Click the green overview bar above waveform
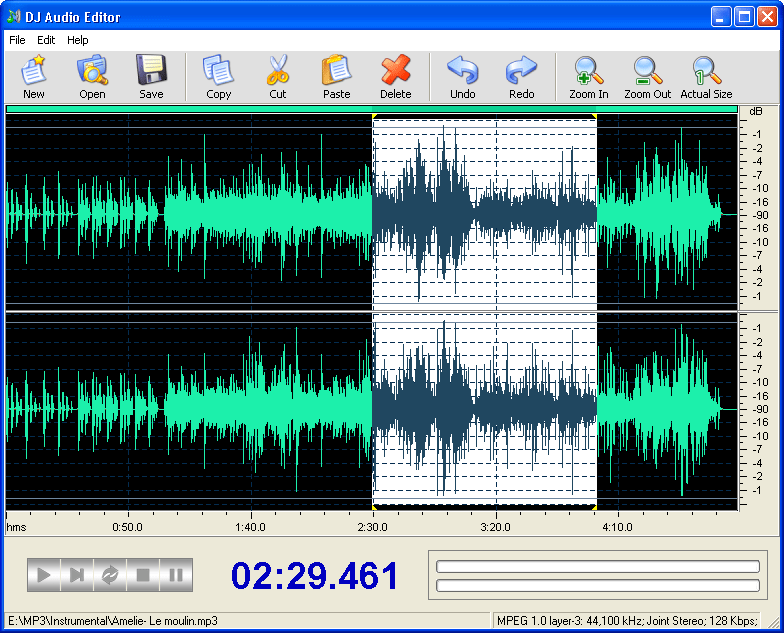Viewport: 784px width, 633px height. [372, 108]
